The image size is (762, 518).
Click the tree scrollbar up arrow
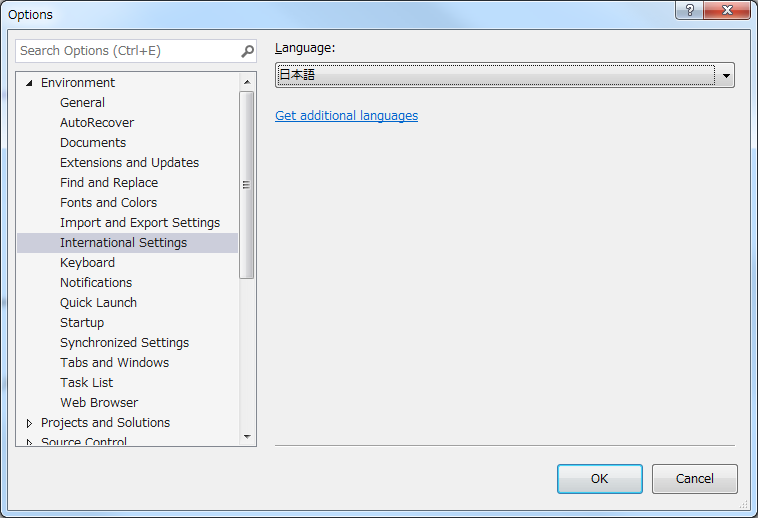247,82
